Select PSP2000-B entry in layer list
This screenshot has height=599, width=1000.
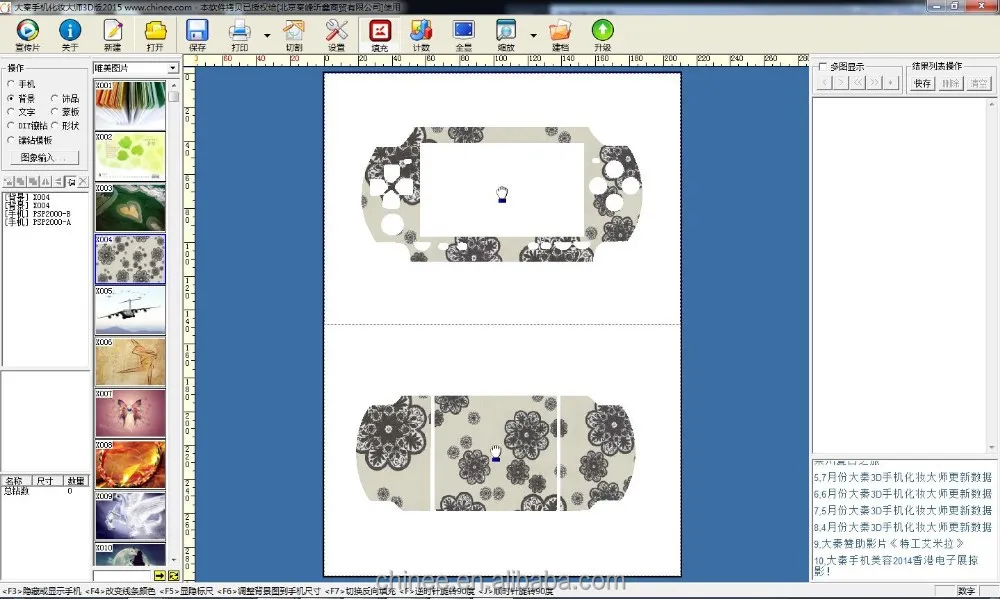tap(40, 214)
